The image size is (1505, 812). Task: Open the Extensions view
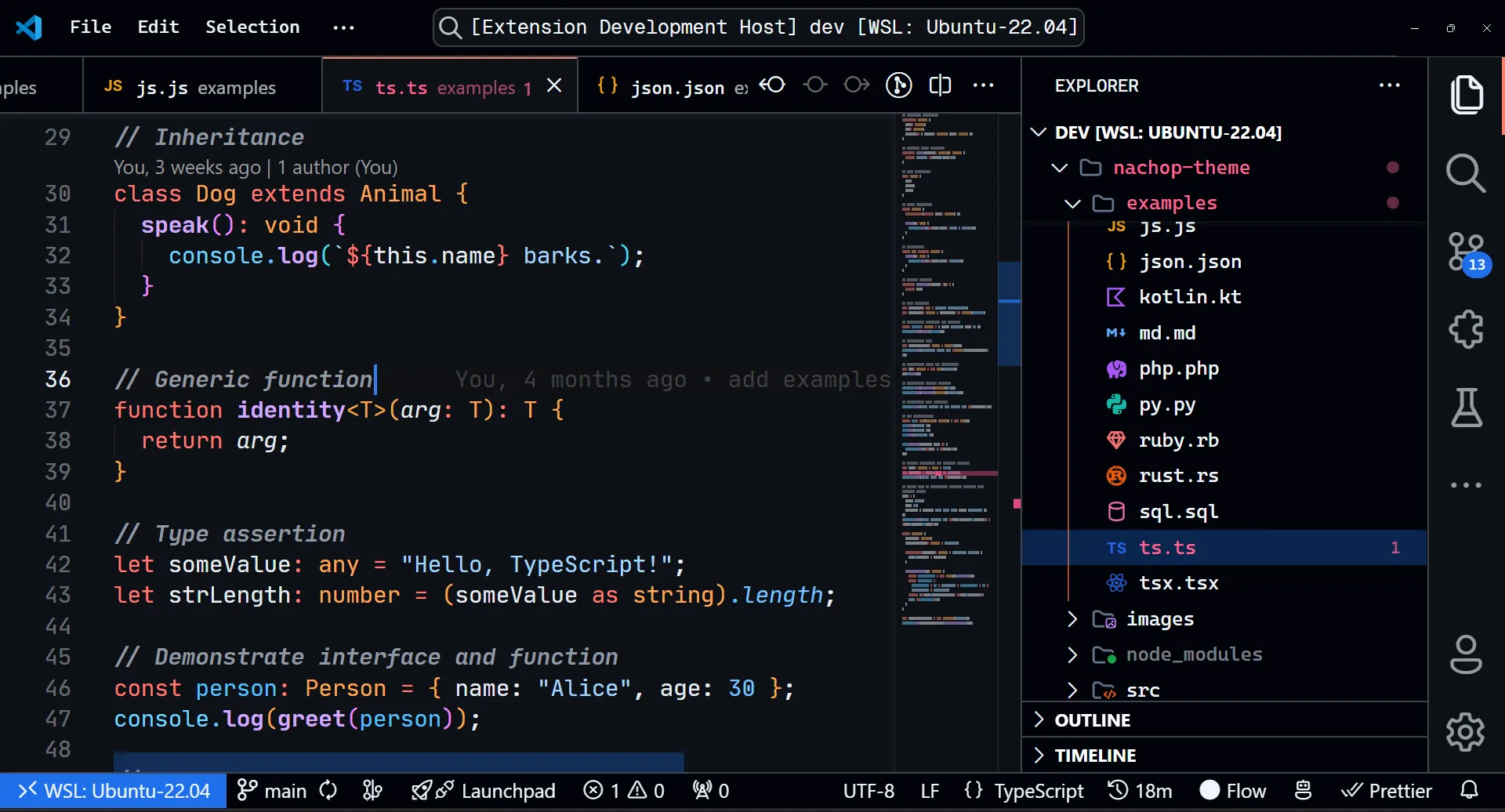pos(1467,329)
